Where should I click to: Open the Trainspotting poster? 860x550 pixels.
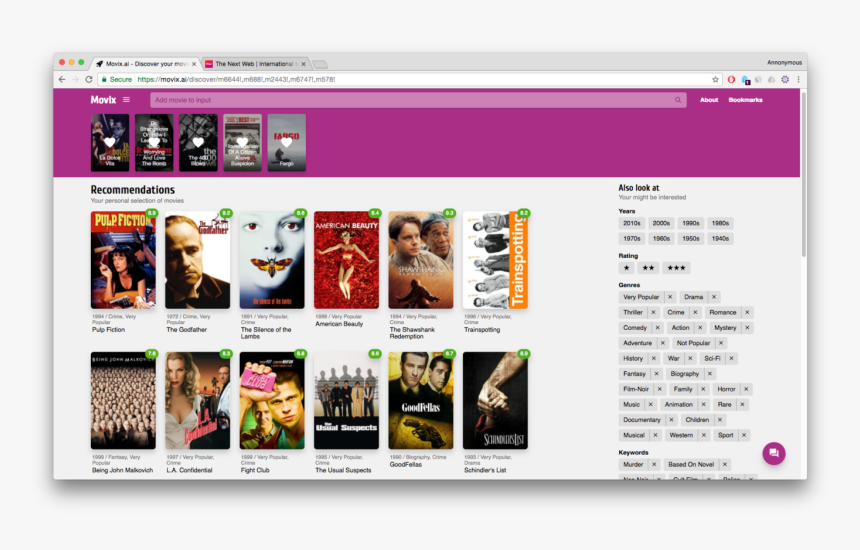point(495,260)
